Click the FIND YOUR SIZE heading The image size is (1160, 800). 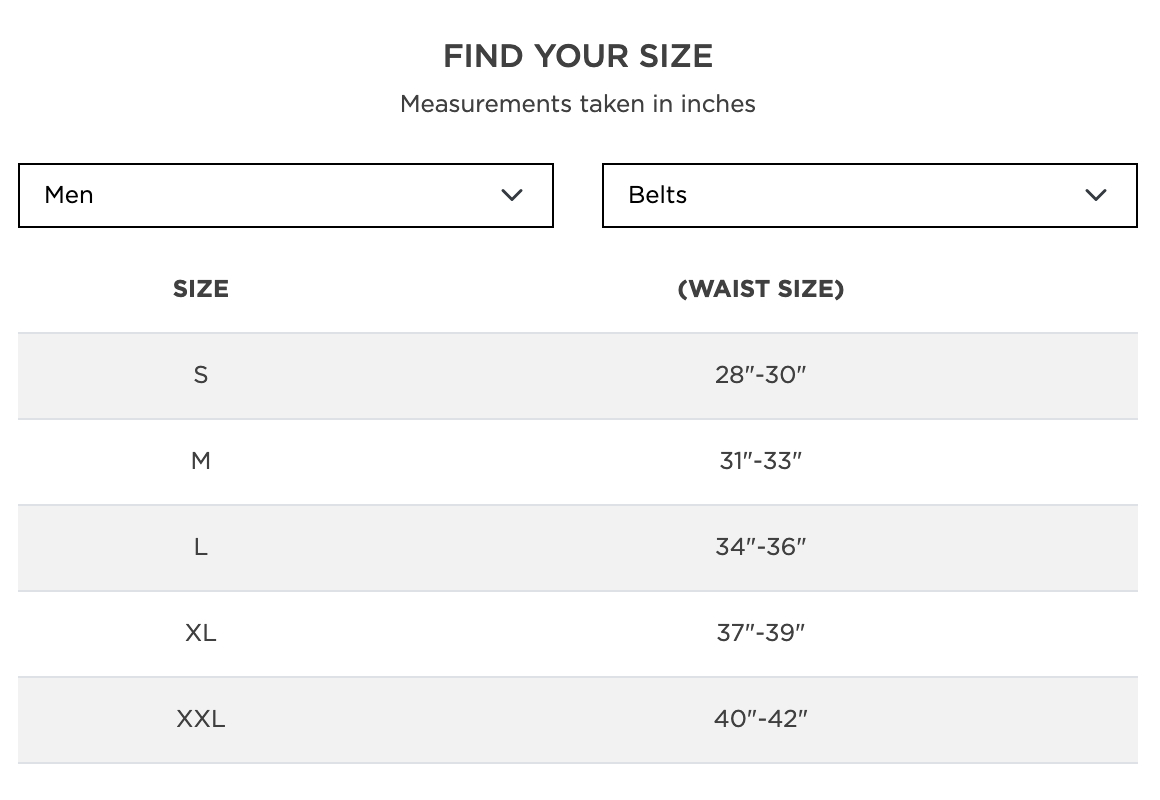pos(578,56)
